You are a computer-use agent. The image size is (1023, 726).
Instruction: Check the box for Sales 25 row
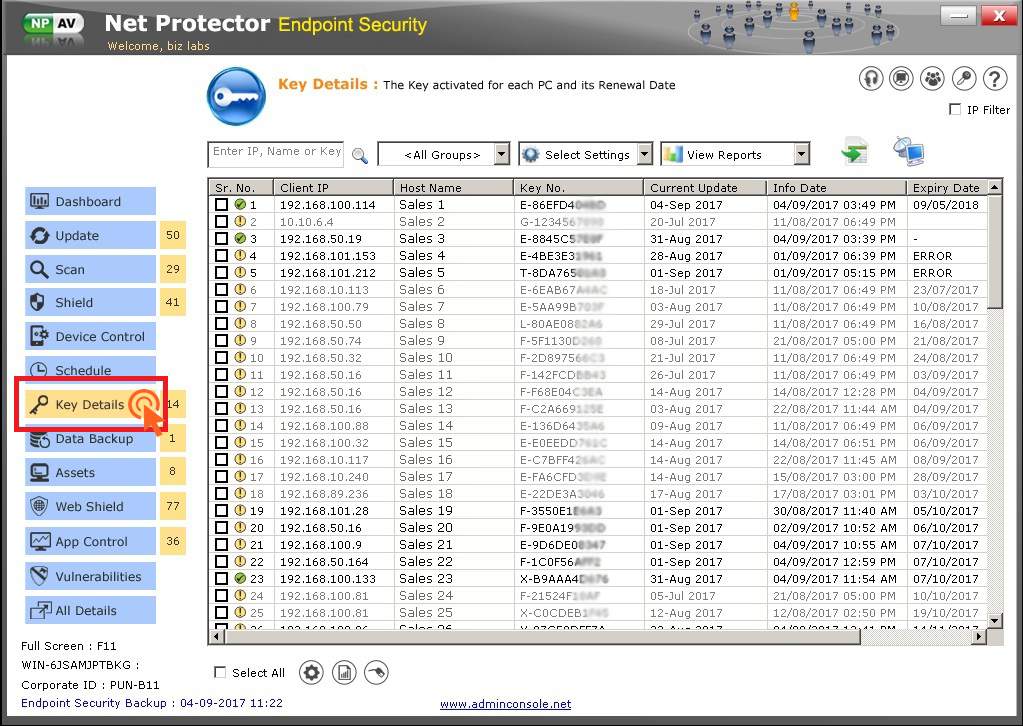pos(222,613)
